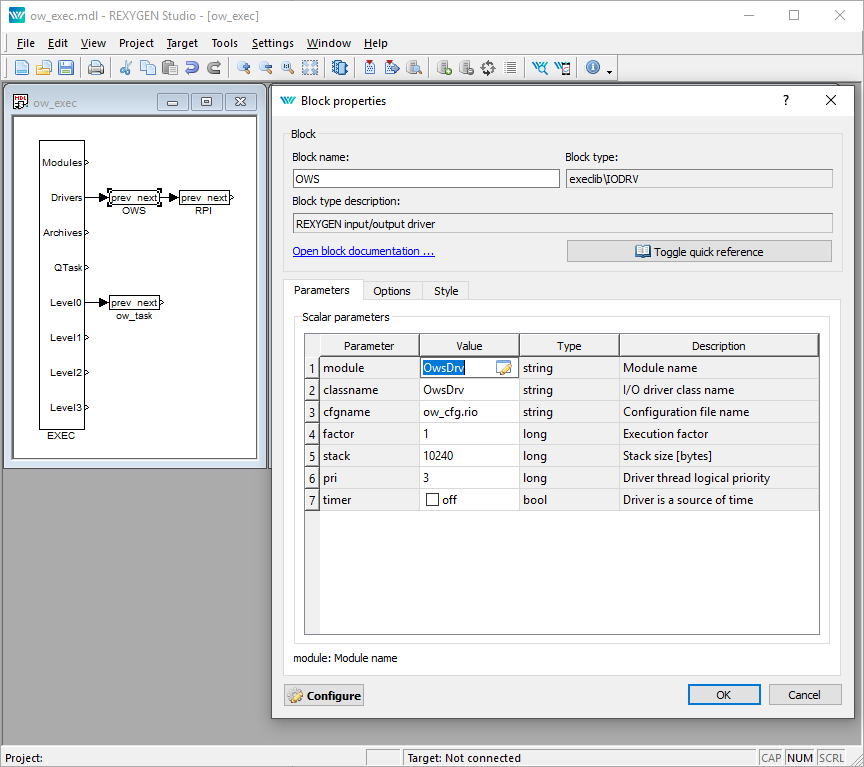864x767 pixels.
Task: Minimize the ow_exec child window
Action: click(172, 102)
